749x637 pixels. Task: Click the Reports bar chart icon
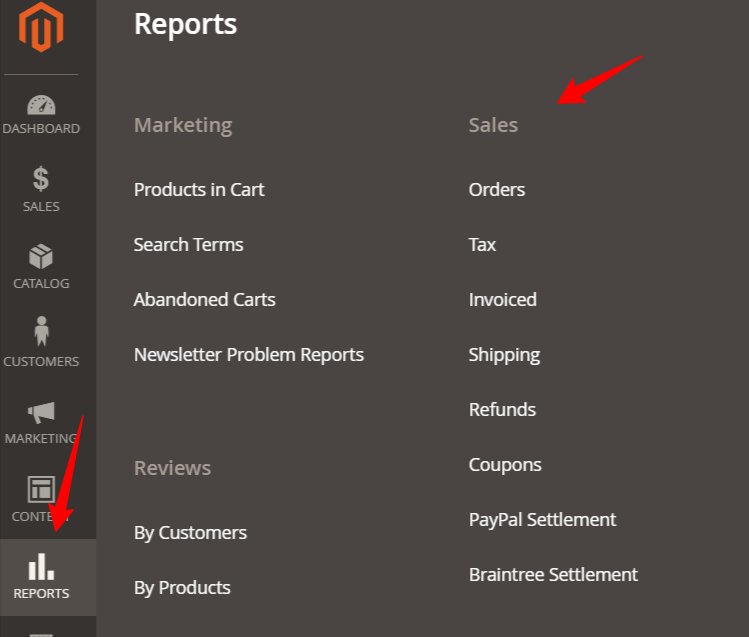41,567
